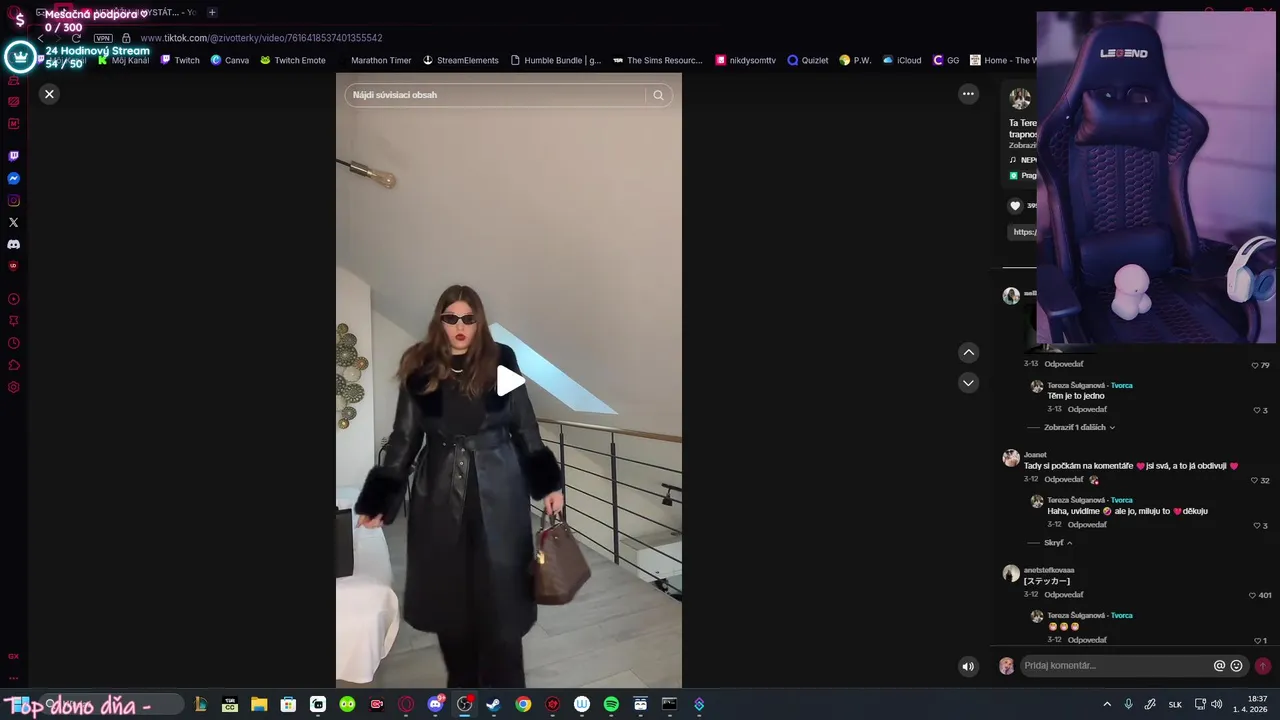Image resolution: width=1280 pixels, height=720 pixels.
Task: Open the Canva bookmark
Action: coord(230,60)
